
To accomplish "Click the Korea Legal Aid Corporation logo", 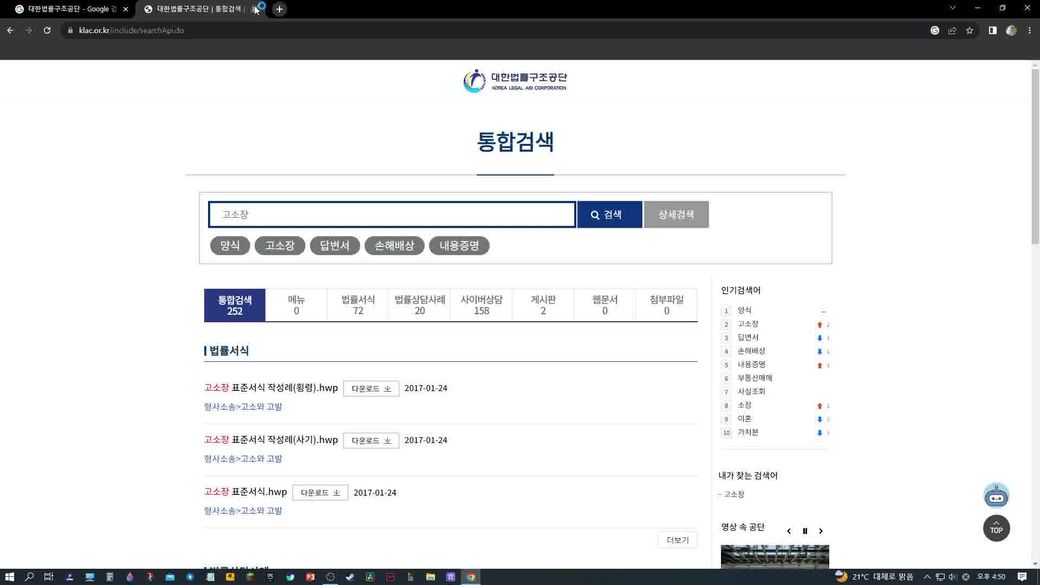I will click(515, 81).
